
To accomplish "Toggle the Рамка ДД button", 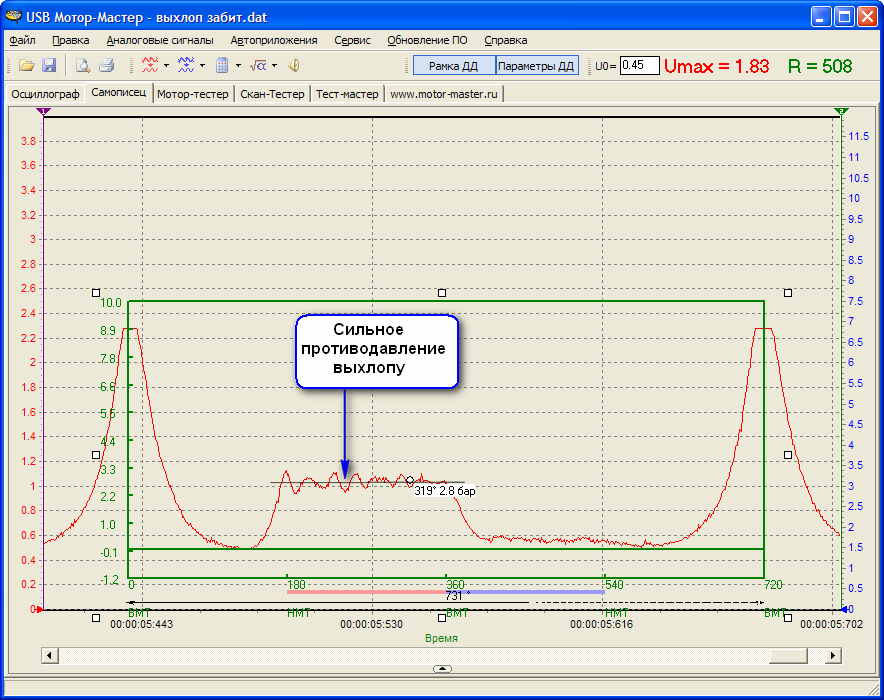I will coord(453,66).
